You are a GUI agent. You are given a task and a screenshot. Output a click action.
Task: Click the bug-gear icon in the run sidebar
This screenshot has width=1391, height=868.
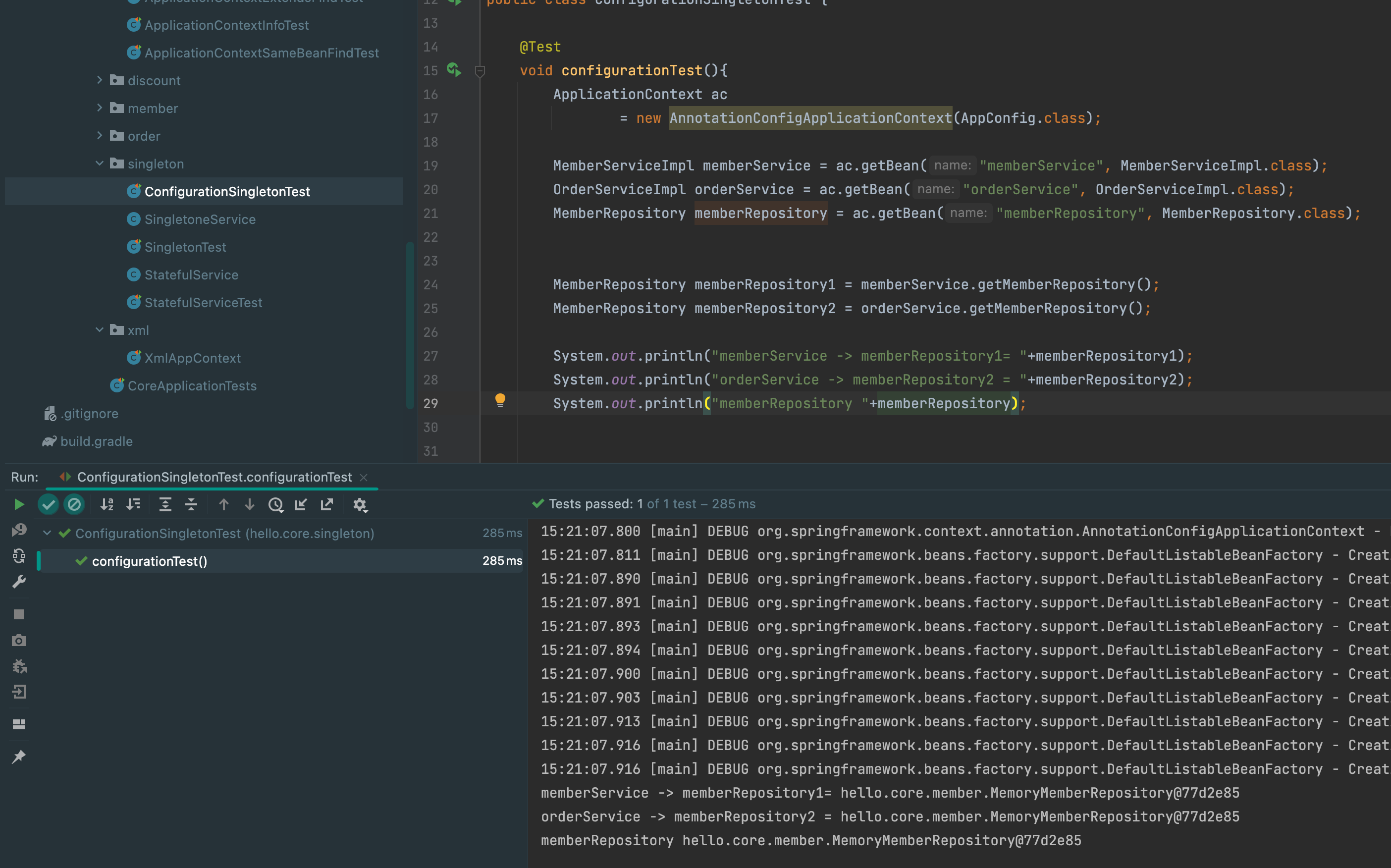19,666
